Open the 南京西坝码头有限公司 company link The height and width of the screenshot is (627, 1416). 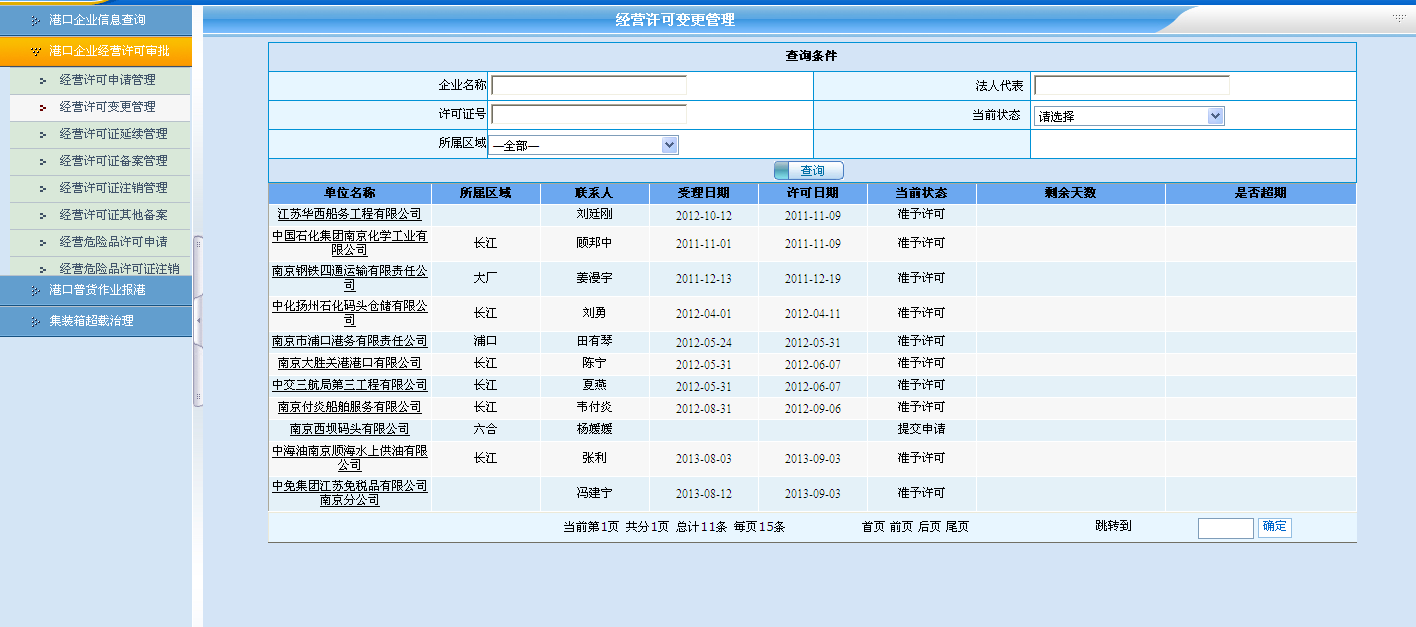(x=349, y=429)
